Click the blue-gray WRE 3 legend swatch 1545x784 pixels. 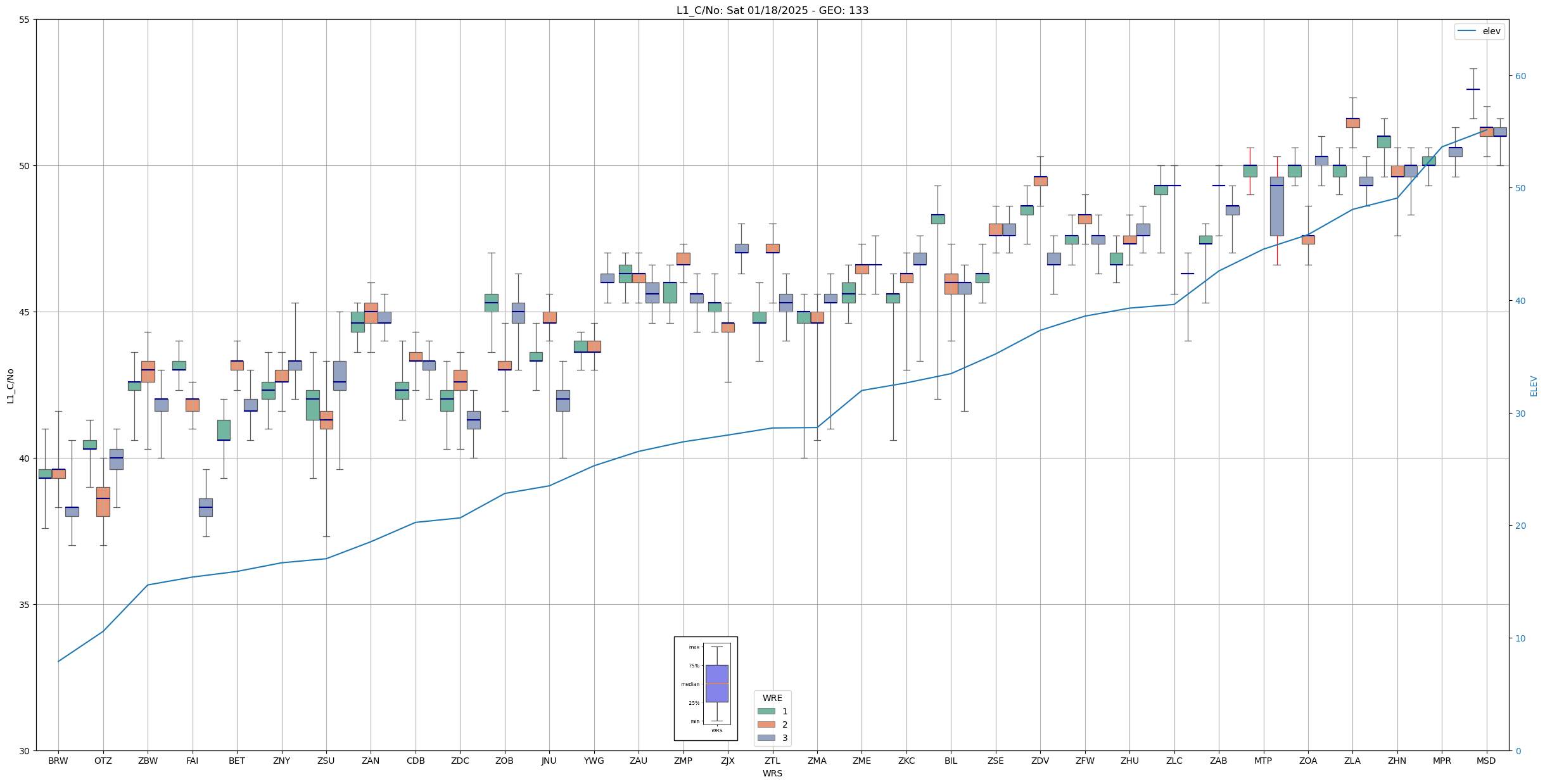click(766, 738)
